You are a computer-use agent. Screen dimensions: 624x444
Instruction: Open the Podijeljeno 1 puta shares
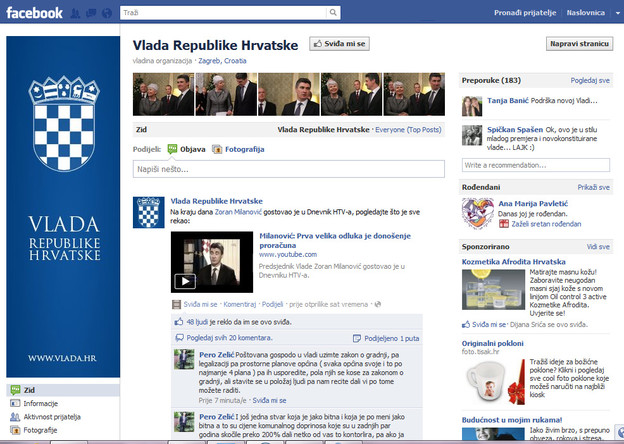(392, 339)
